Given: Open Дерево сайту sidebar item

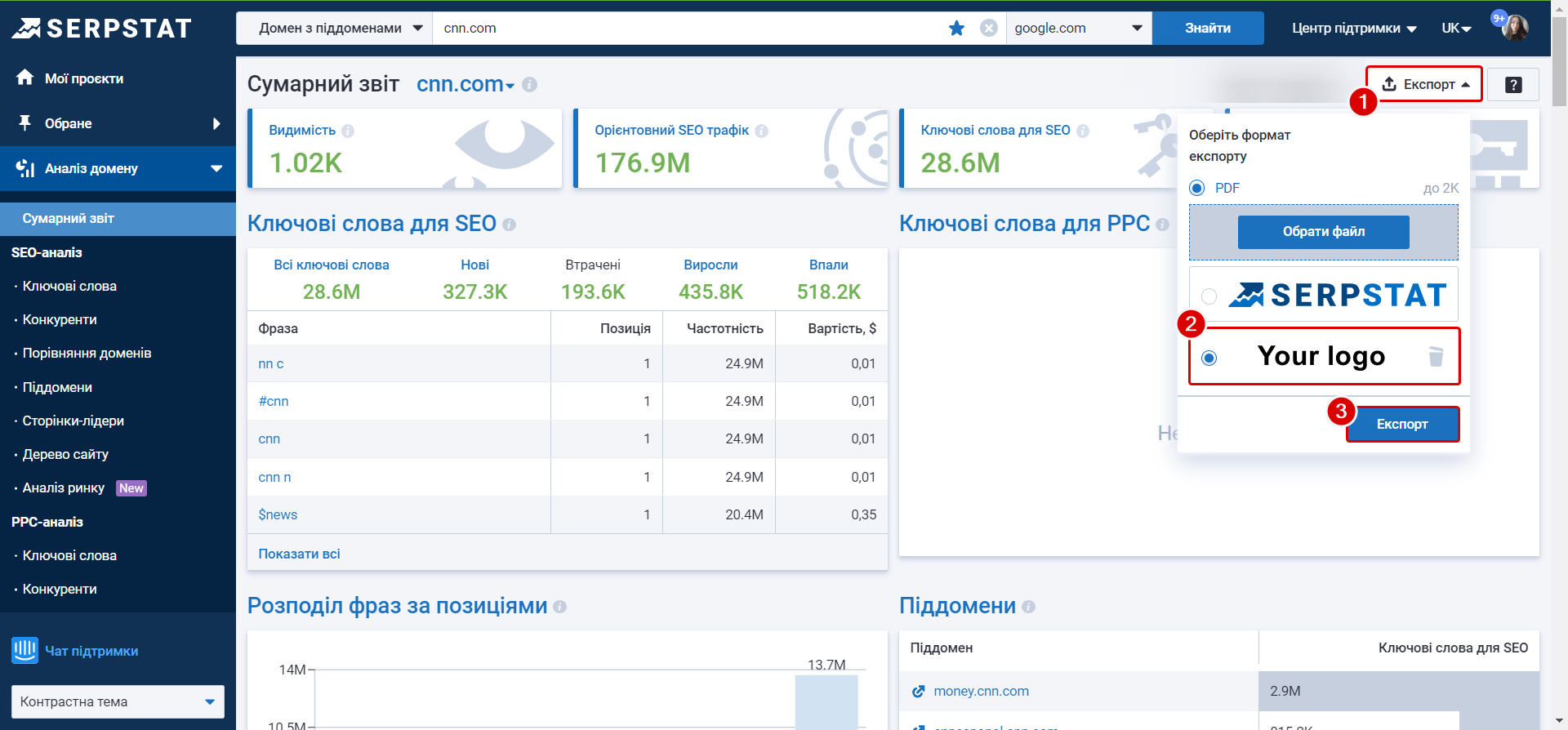Looking at the screenshot, I should pos(65,454).
